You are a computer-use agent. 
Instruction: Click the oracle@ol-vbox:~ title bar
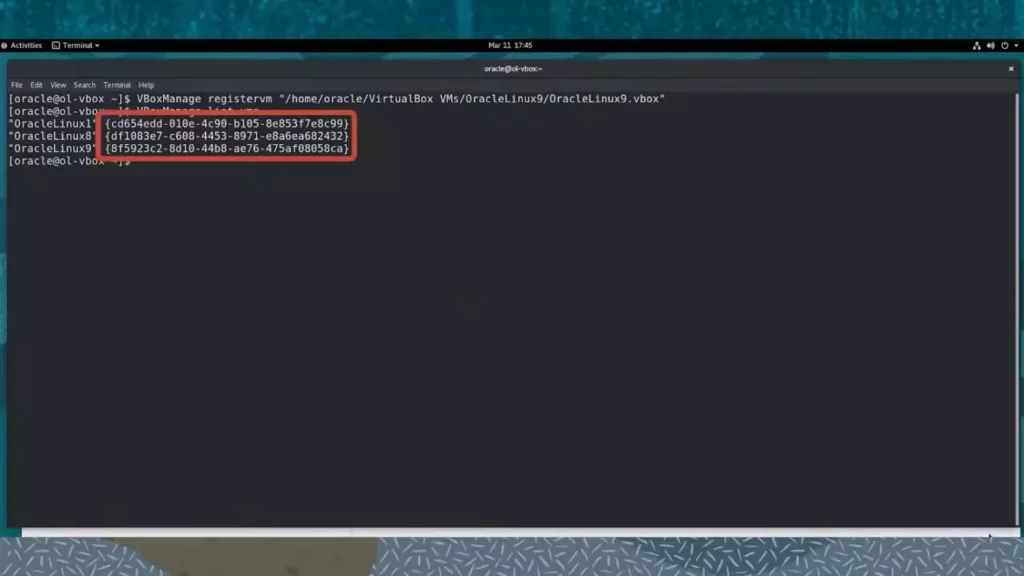coord(512,68)
